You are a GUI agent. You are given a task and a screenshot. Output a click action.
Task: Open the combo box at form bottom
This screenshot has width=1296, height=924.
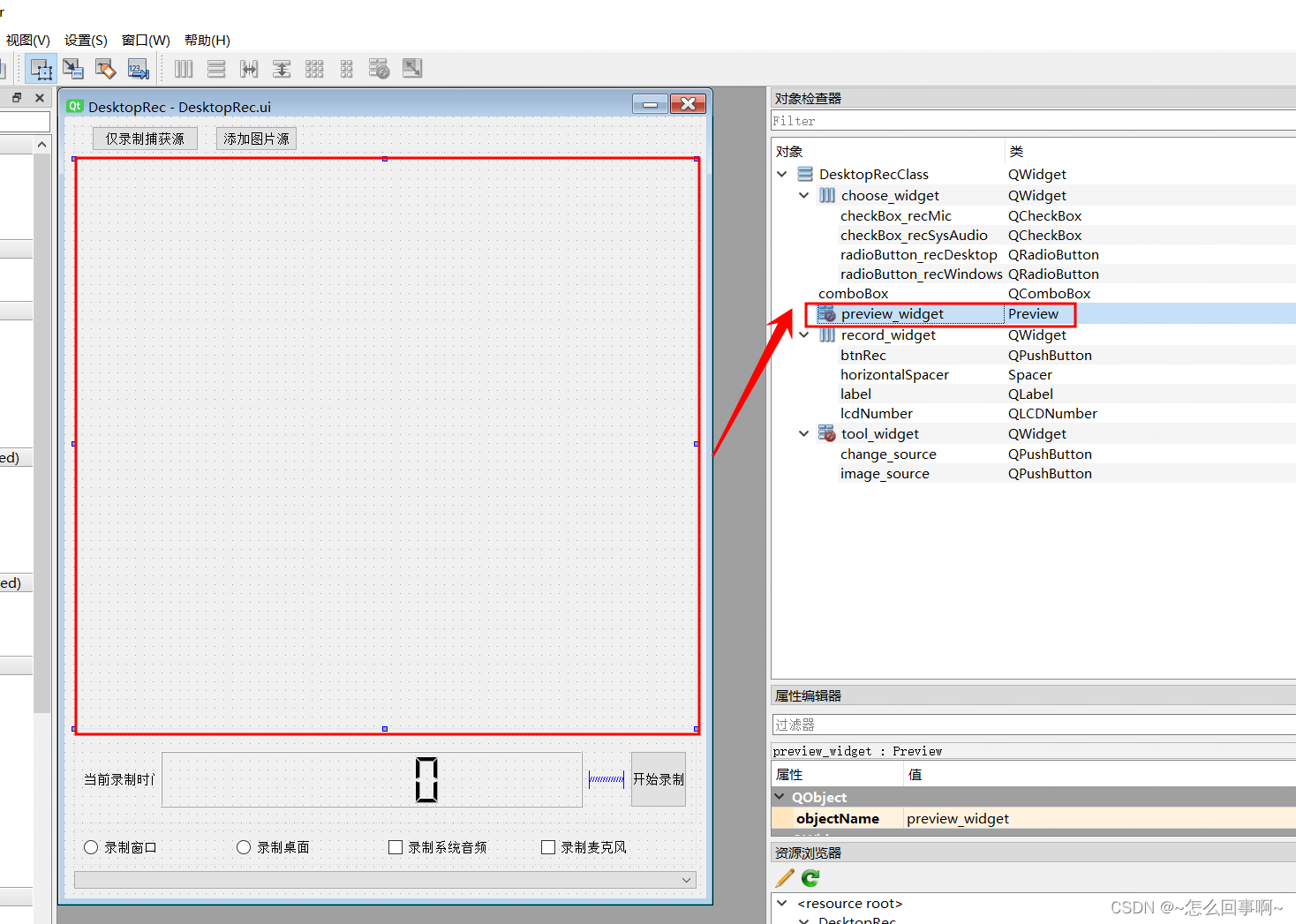[385, 880]
